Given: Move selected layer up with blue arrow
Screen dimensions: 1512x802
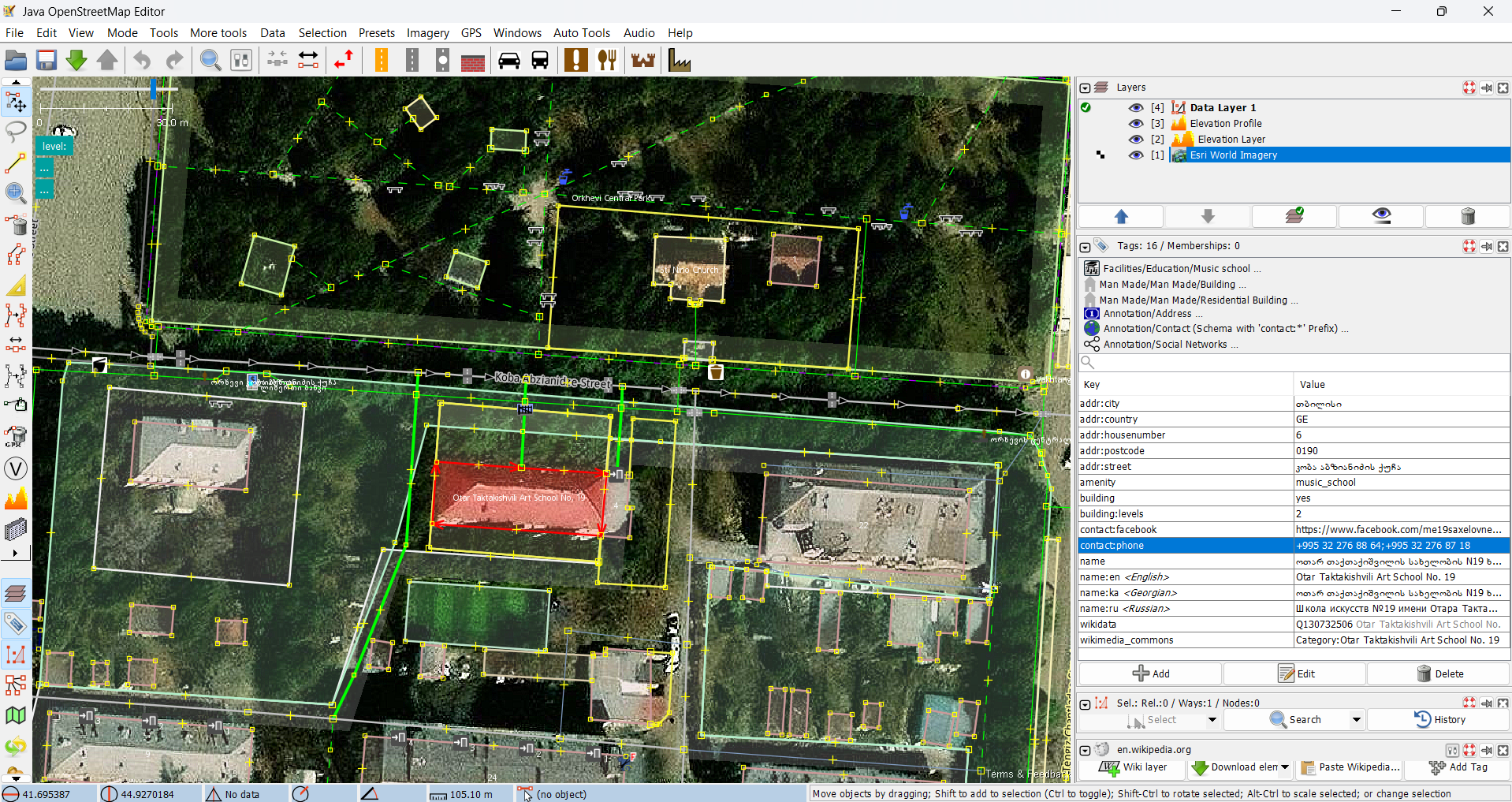Looking at the screenshot, I should 1121,216.
